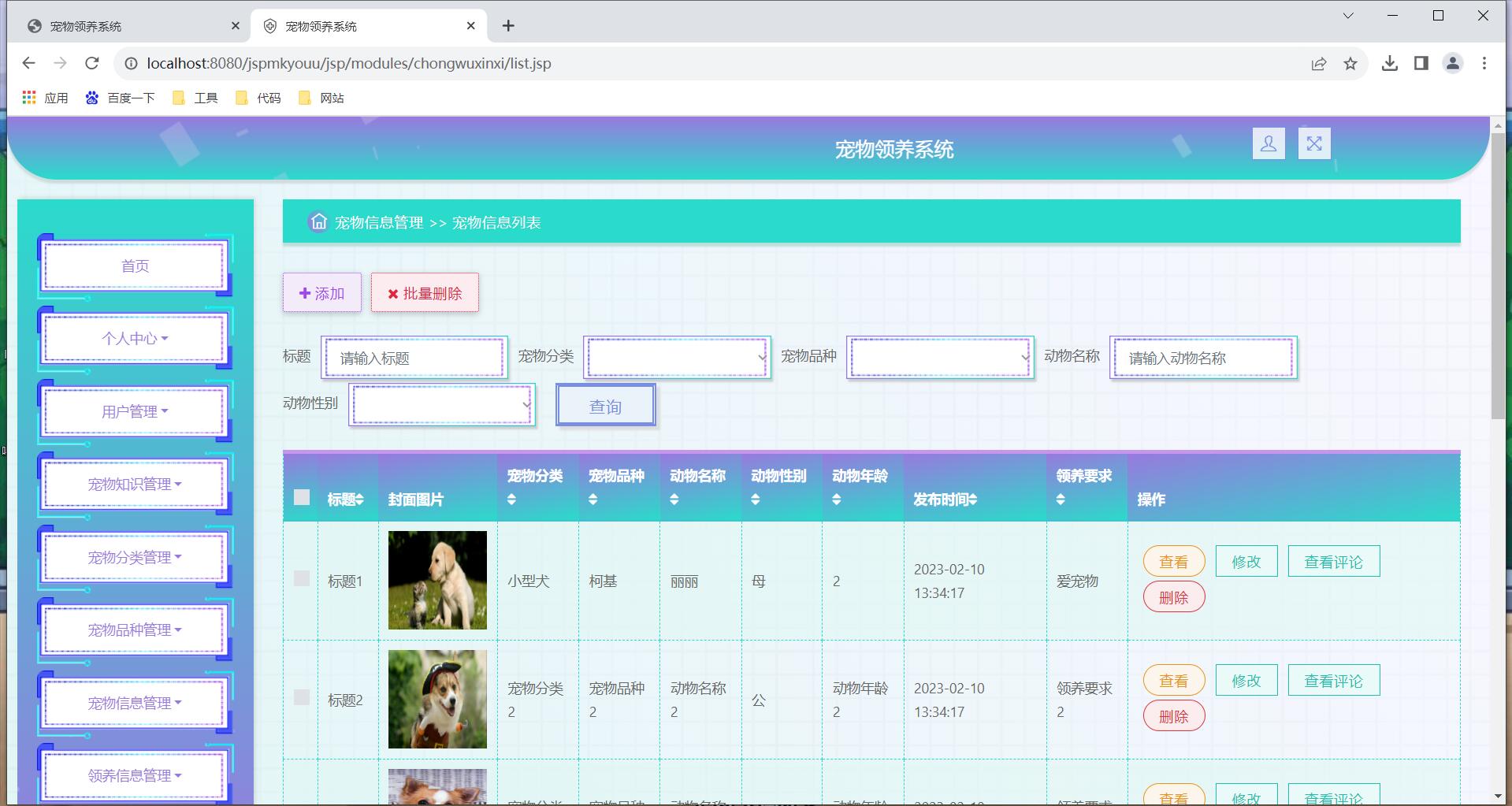This screenshot has width=1512, height=806.
Task: Open the tab search chevron
Action: (x=1348, y=16)
